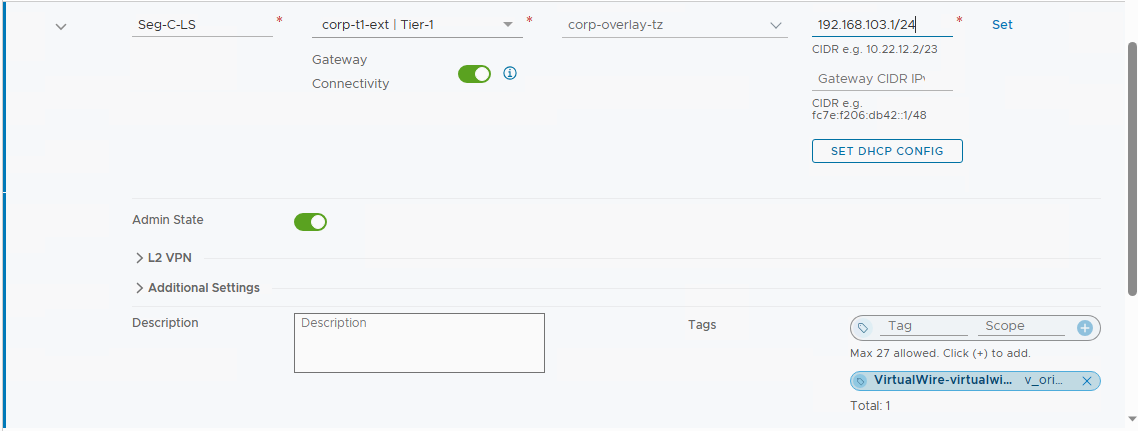
Task: Open the corp-overlay-tz transport zone dropdown
Action: click(x=674, y=25)
